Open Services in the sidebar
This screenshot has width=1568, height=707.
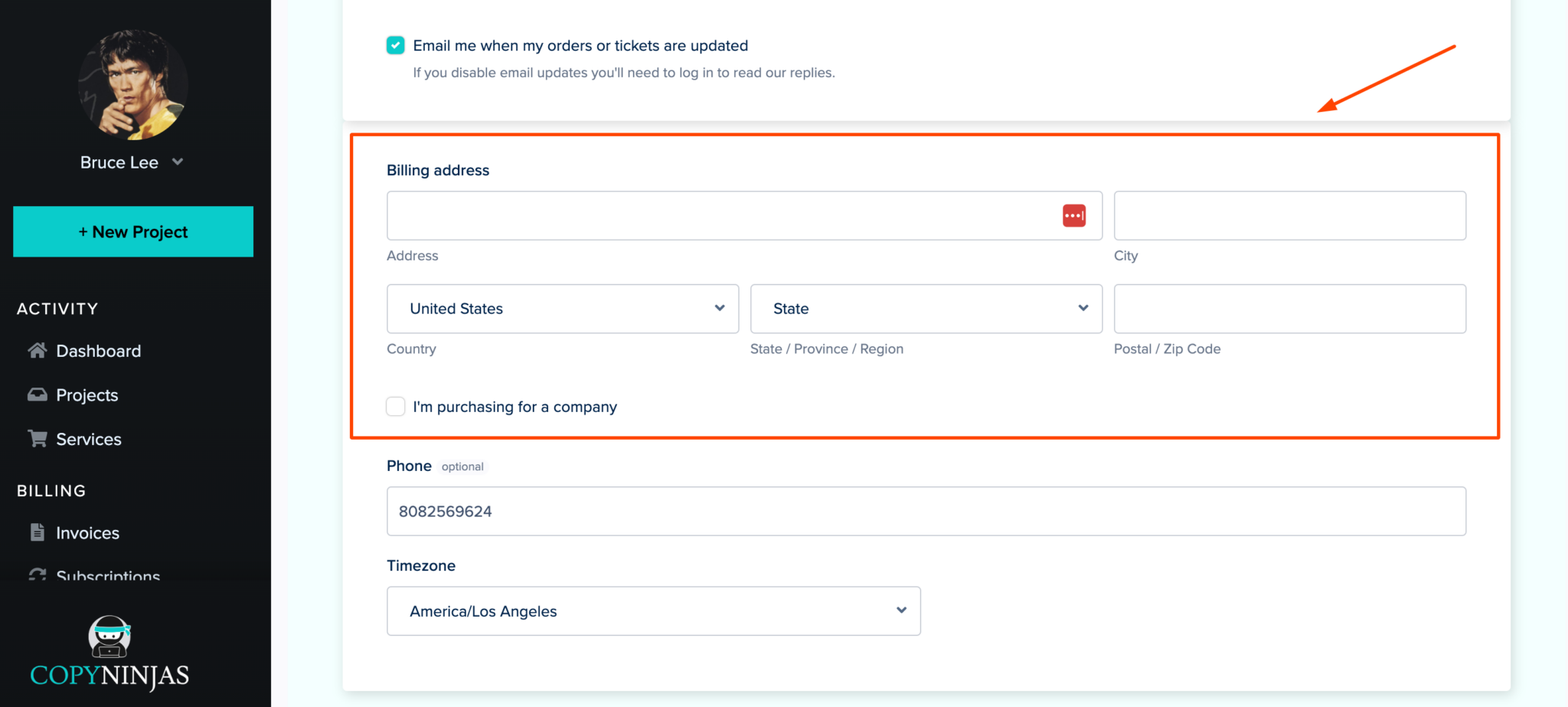coord(89,439)
